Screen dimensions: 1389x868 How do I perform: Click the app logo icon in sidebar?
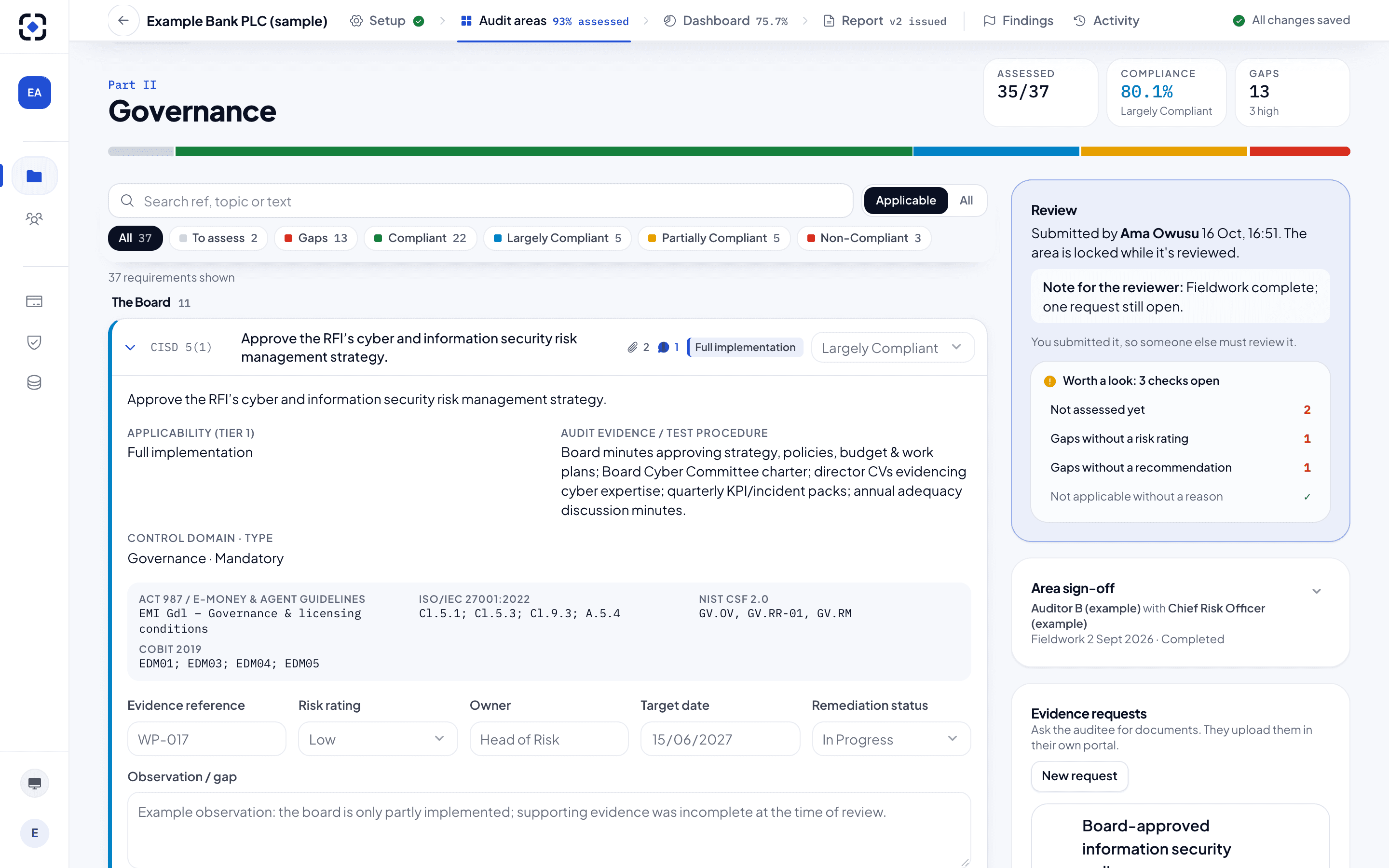point(33,27)
